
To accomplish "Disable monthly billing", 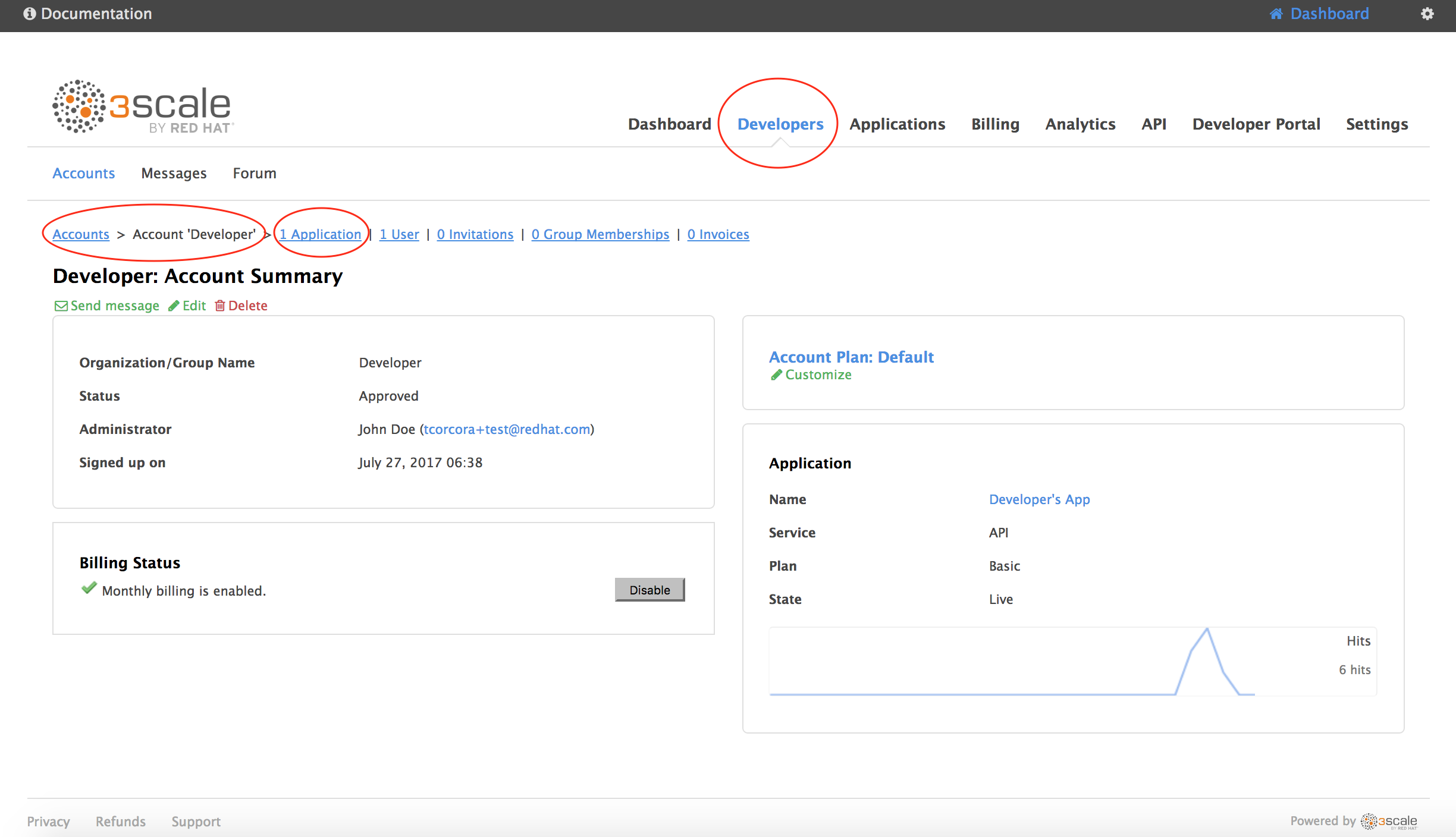I will point(649,590).
